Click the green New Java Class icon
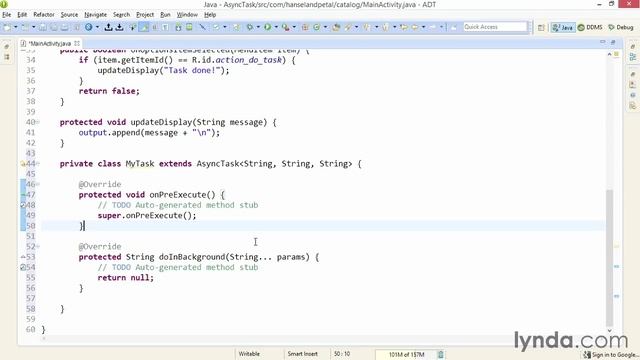640x360 pixels. [x=316, y=27]
